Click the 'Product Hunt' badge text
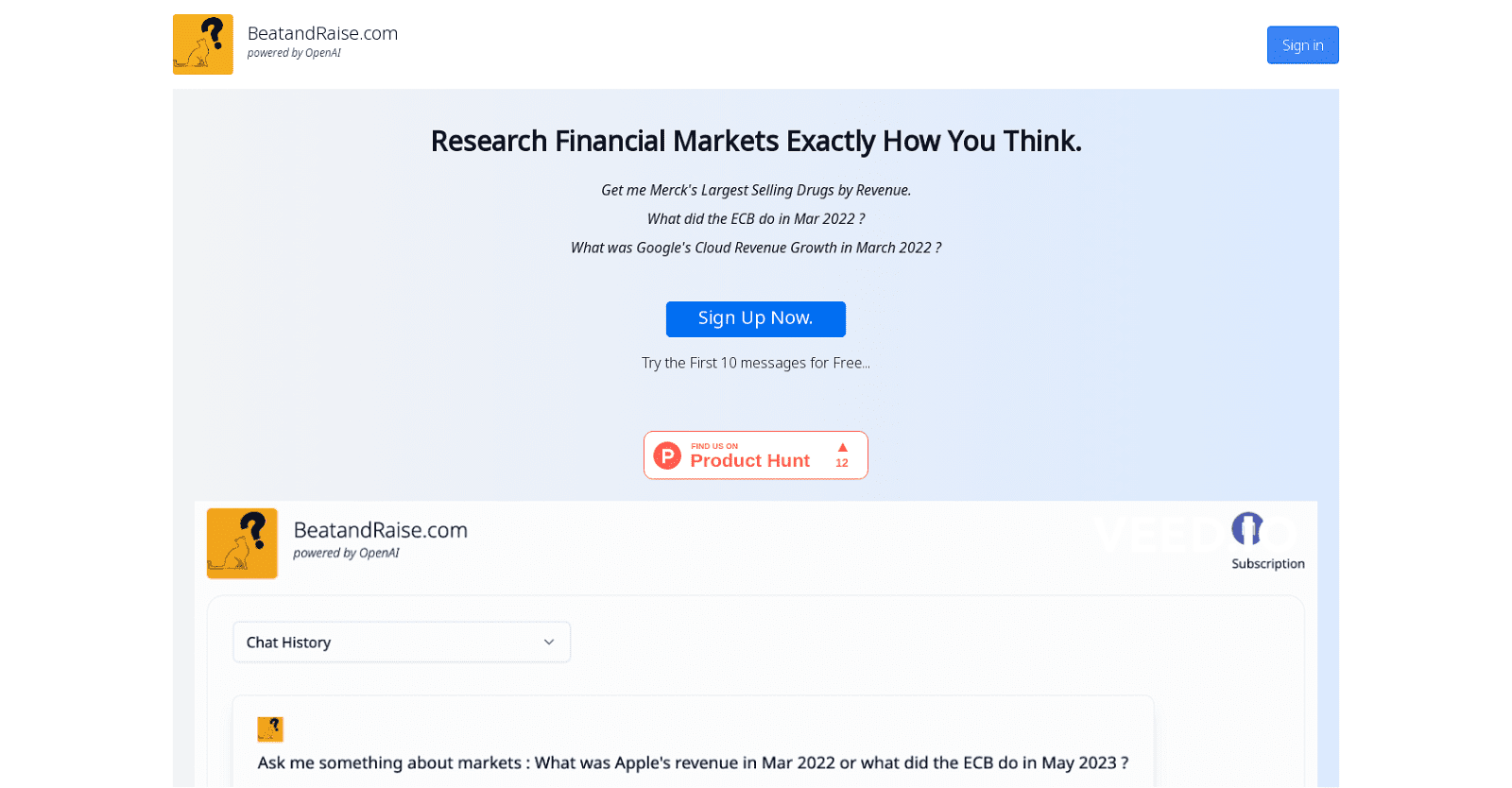The height and width of the screenshot is (788, 1512). 749,460
